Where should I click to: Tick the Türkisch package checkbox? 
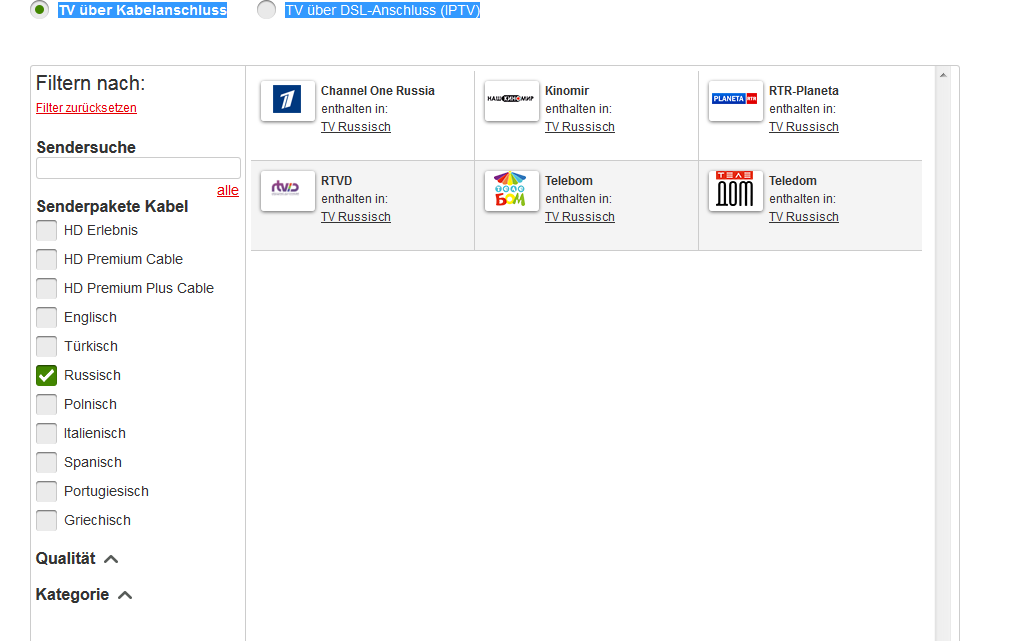(x=46, y=347)
